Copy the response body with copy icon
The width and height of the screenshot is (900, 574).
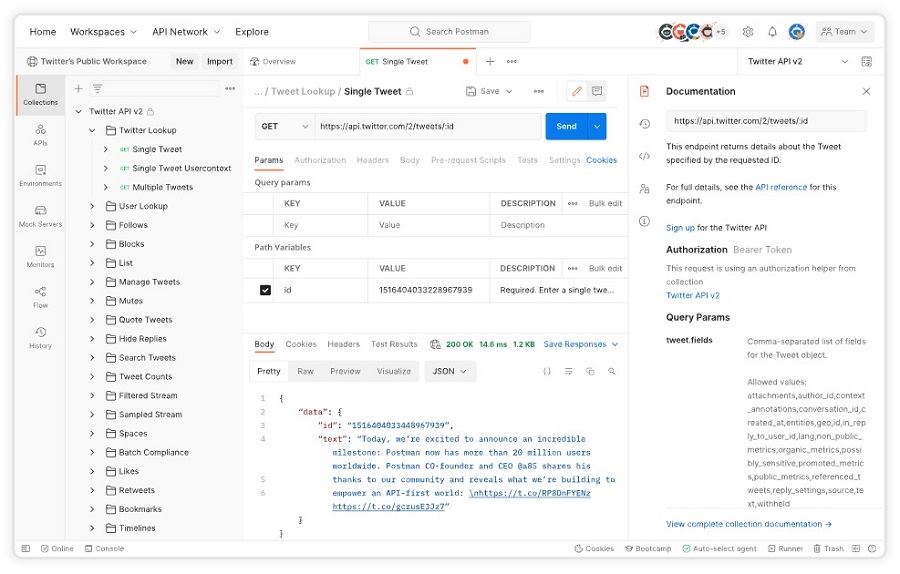tap(590, 371)
